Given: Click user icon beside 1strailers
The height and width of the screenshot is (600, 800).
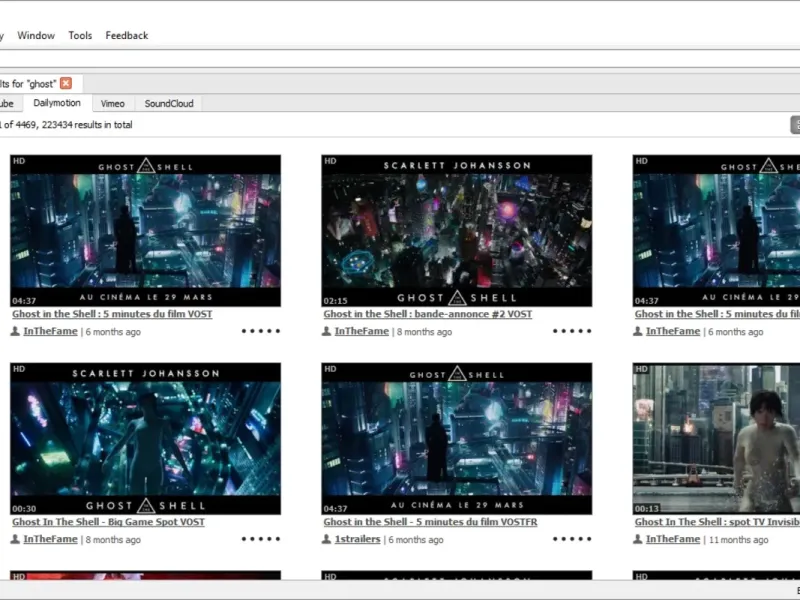Looking at the screenshot, I should pos(327,539).
